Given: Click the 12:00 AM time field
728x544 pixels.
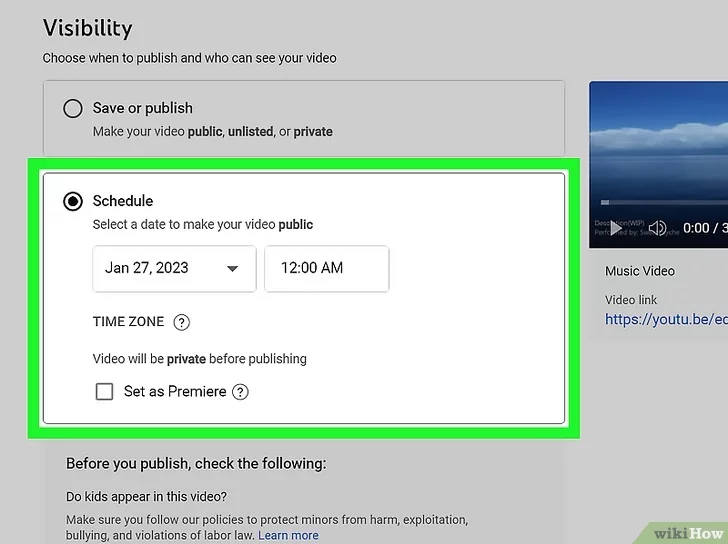Looking at the screenshot, I should [326, 268].
